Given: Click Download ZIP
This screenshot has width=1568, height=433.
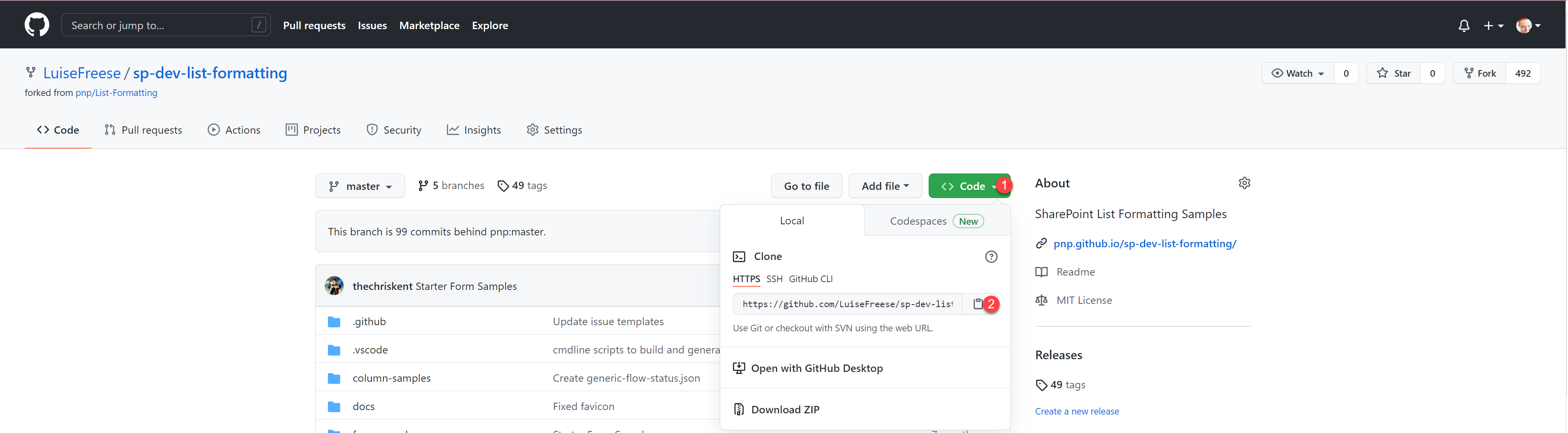Looking at the screenshot, I should [777, 409].
